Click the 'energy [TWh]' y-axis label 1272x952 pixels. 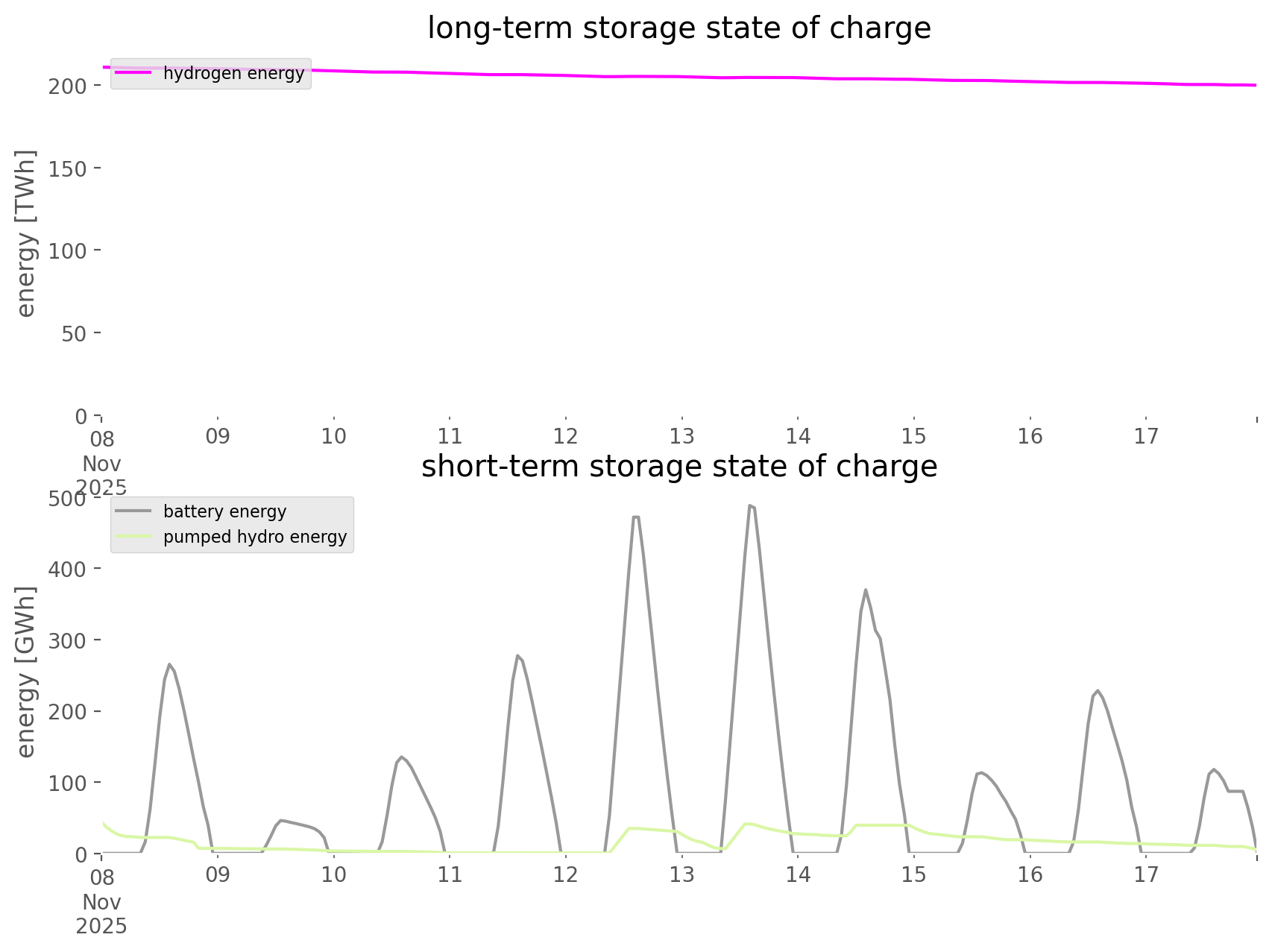pyautogui.click(x=26, y=233)
